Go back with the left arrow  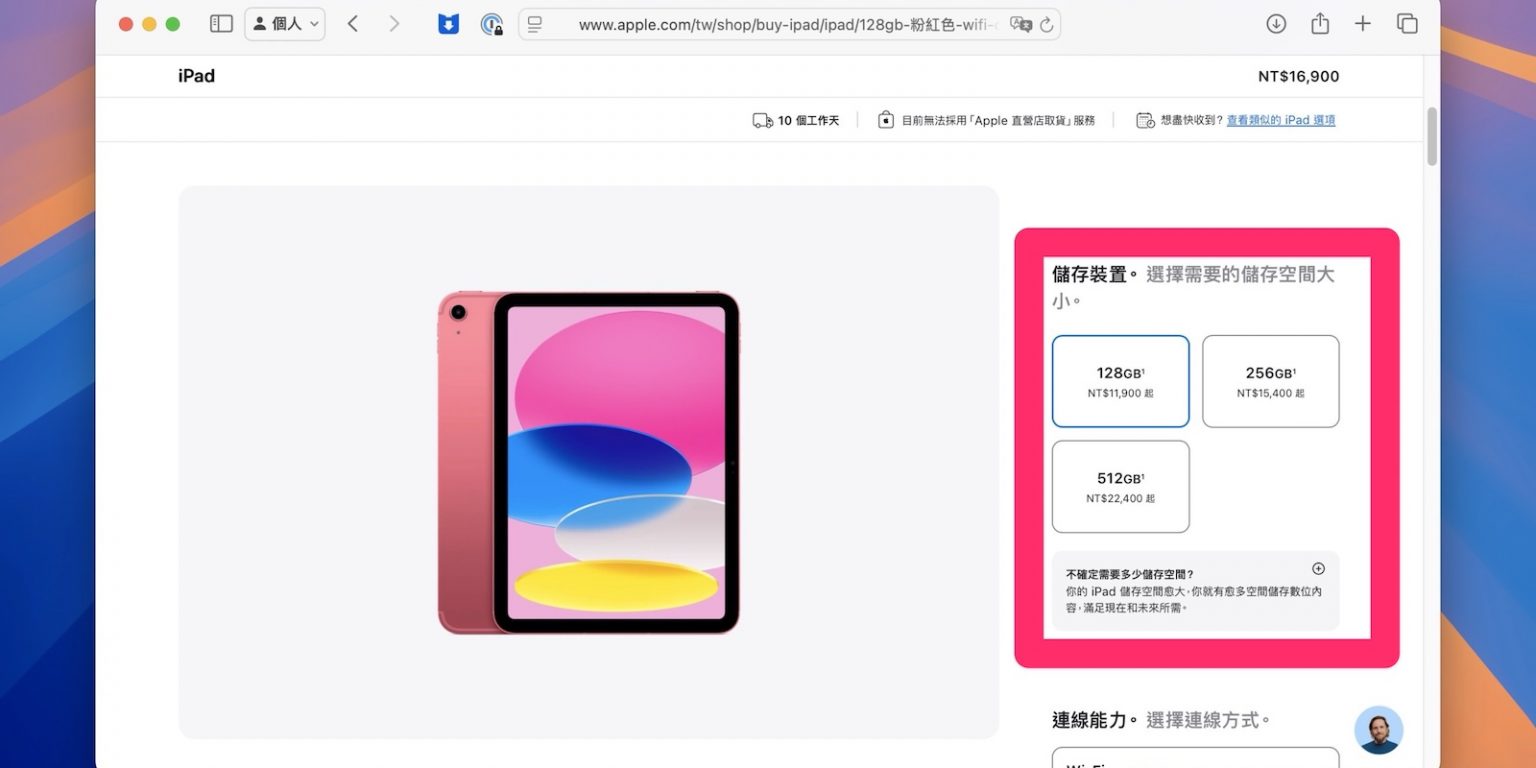pos(353,24)
